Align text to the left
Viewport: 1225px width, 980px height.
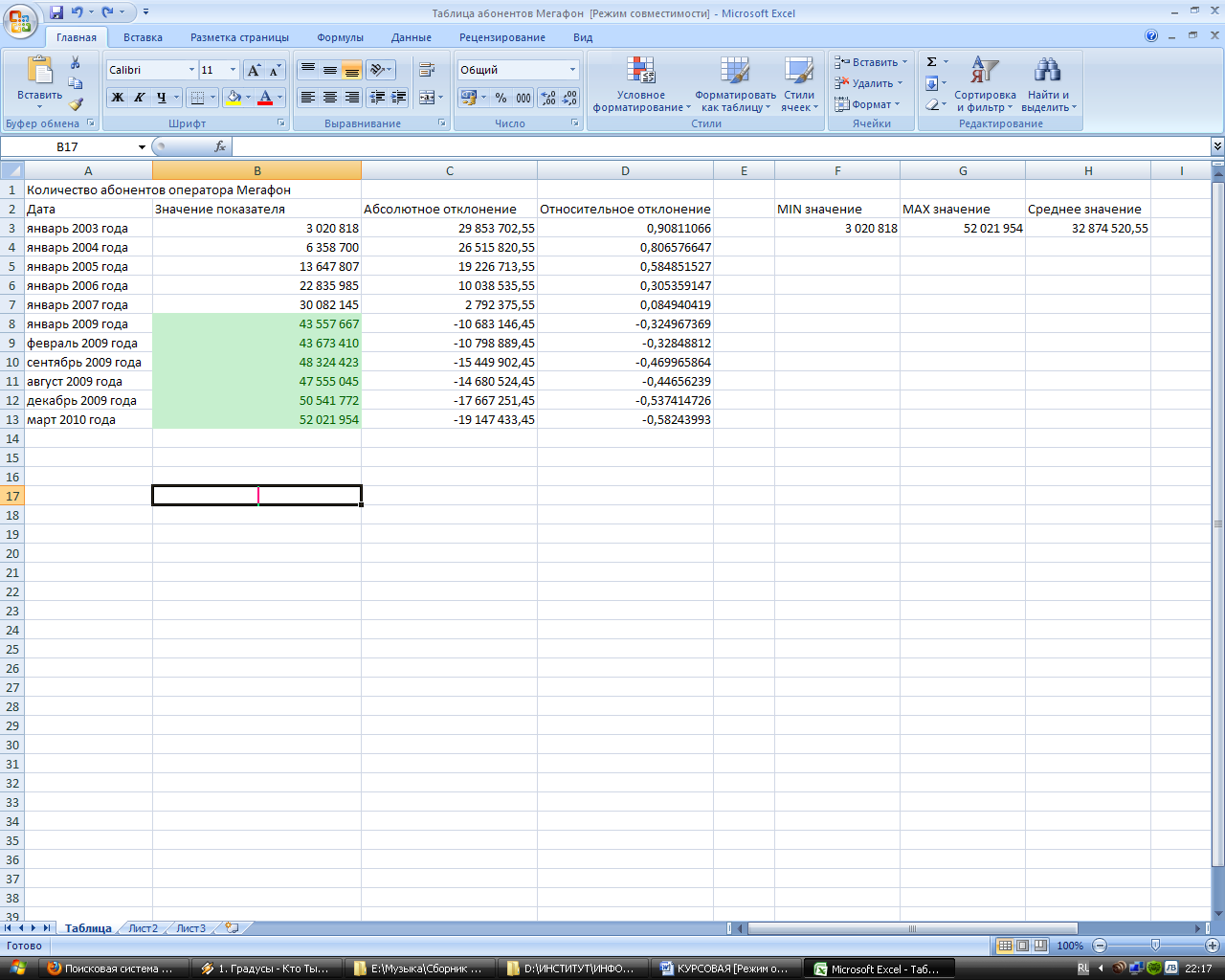pyautogui.click(x=308, y=98)
